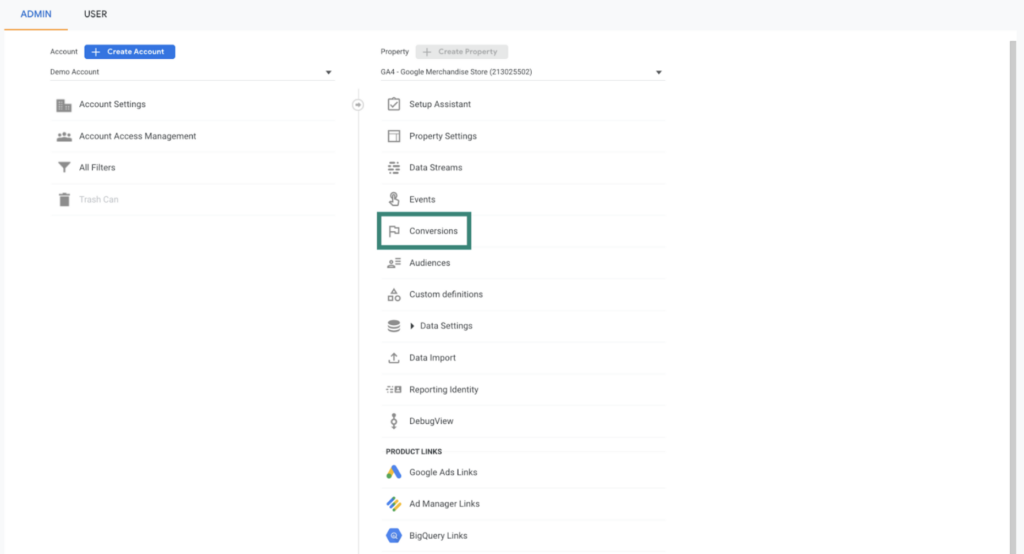Viewport: 1024px width, 554px height.
Task: Open Property Settings
Action: pyautogui.click(x=443, y=136)
